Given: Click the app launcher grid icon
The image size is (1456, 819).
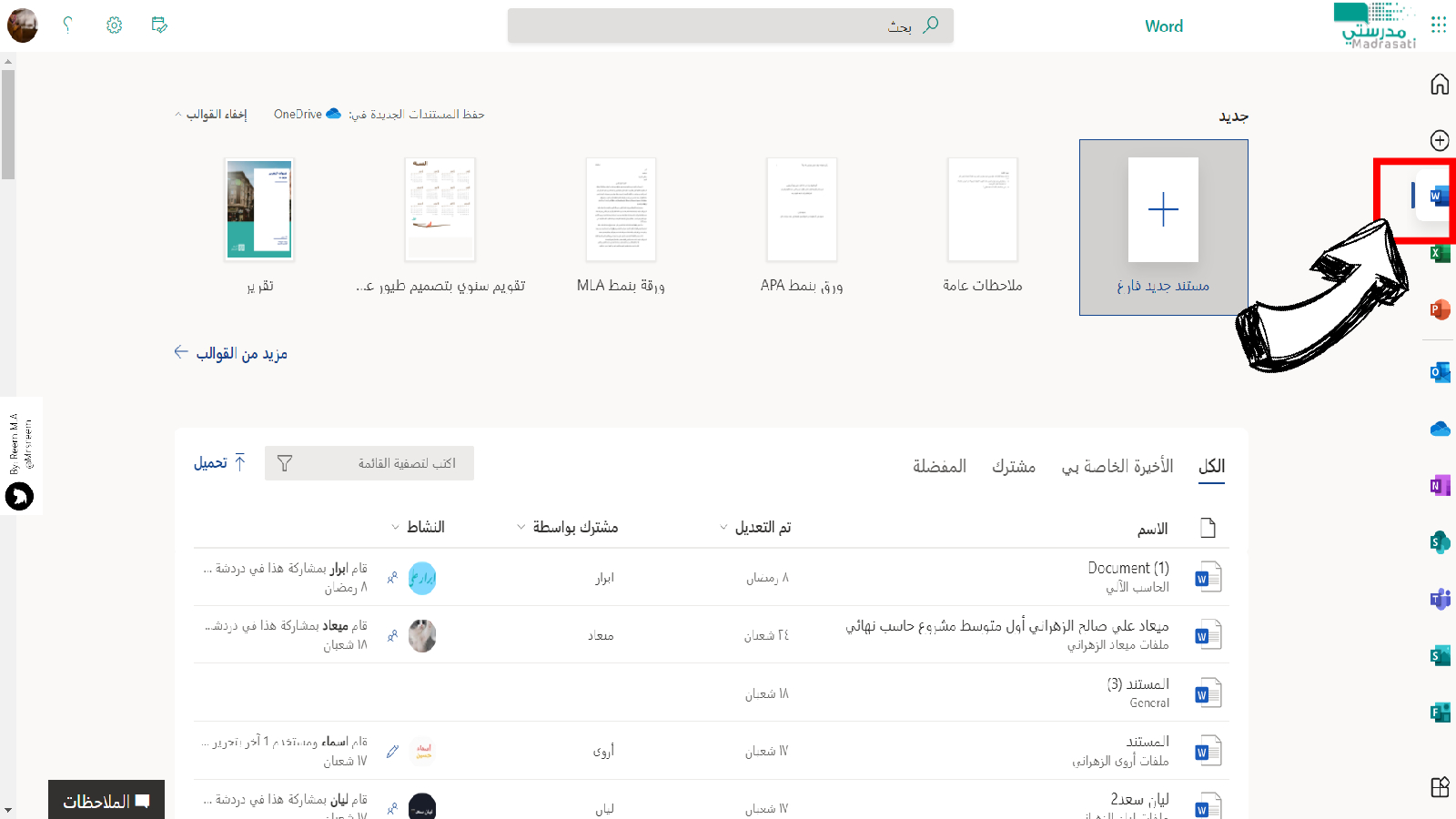Looking at the screenshot, I should click(1438, 25).
